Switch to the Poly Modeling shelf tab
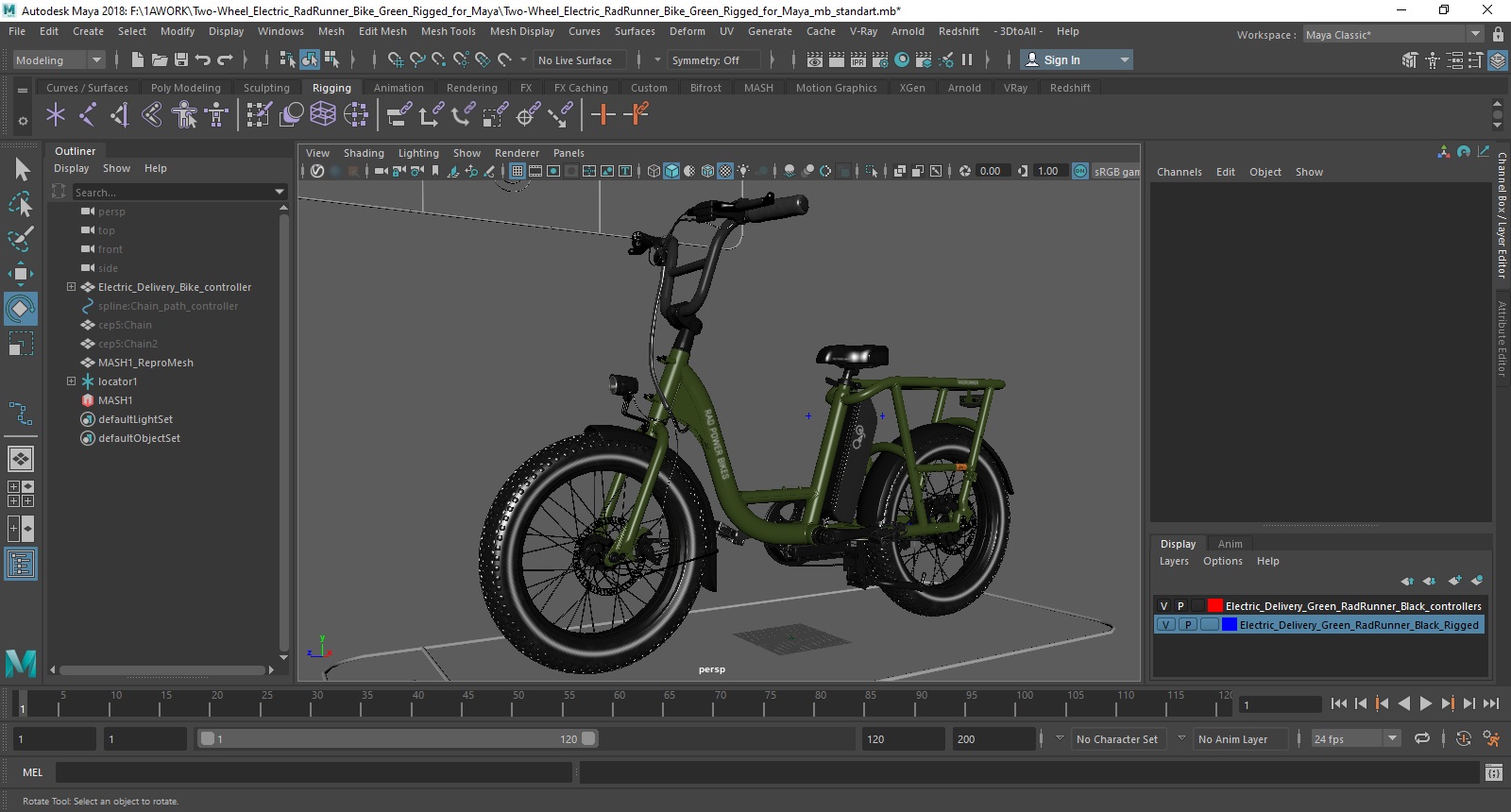1511x812 pixels. (186, 88)
